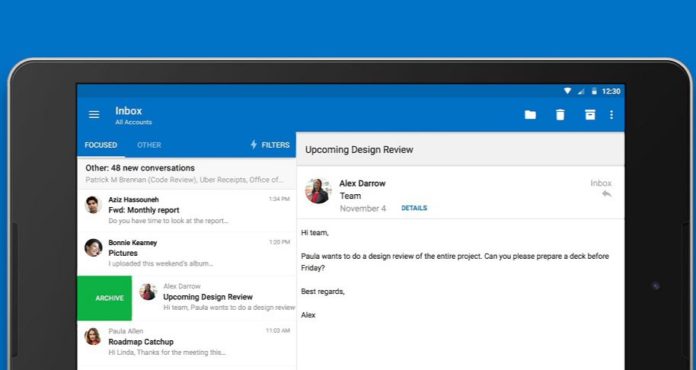The image size is (696, 370).
Task: Click the lightning bolt filters icon
Action: pyautogui.click(x=253, y=145)
